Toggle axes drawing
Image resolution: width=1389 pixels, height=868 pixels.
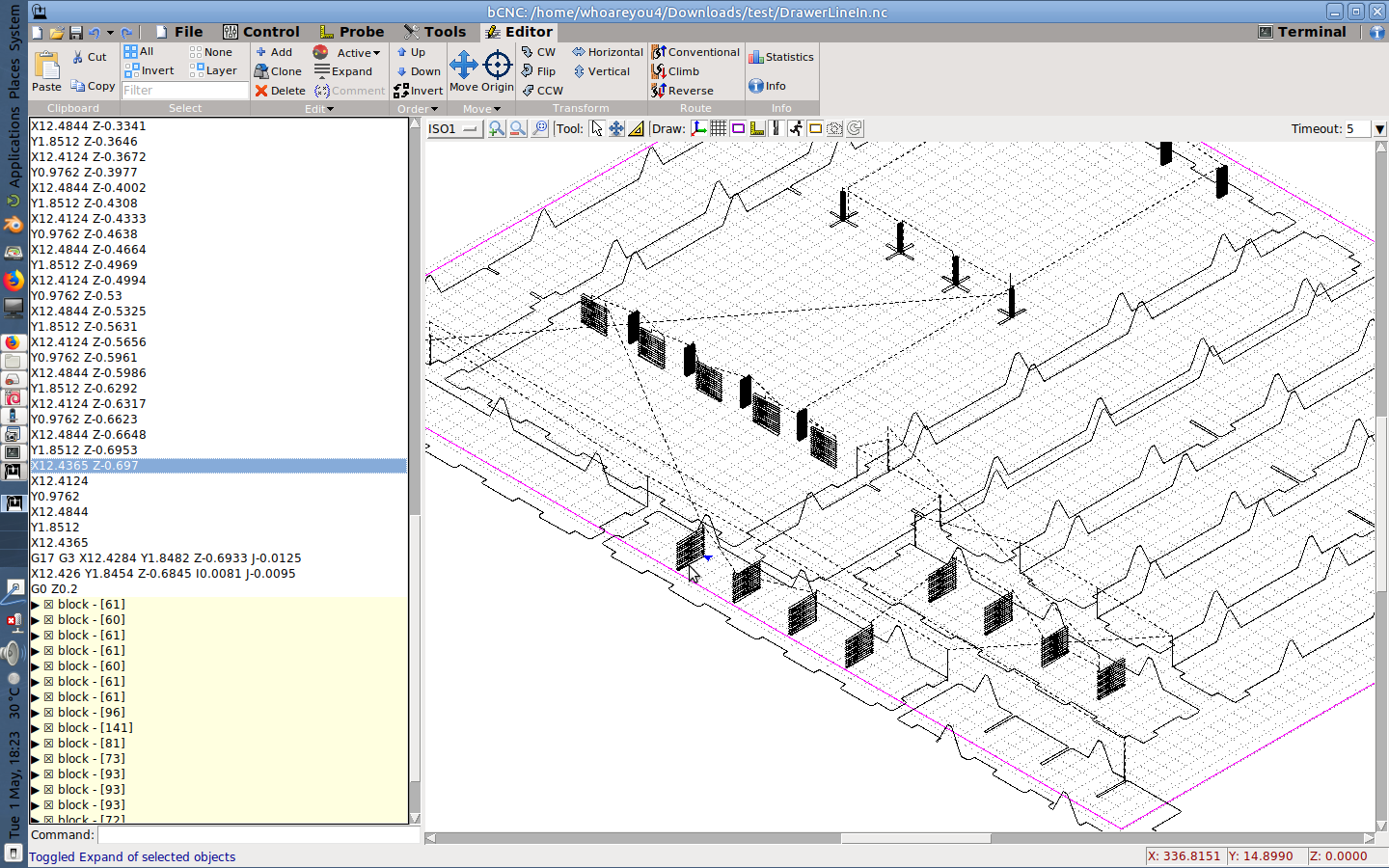(x=699, y=128)
